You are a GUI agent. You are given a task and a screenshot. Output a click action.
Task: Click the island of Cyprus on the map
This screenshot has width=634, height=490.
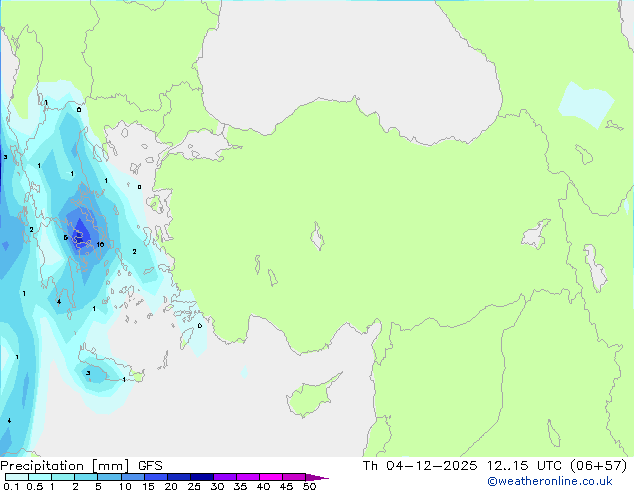311,396
